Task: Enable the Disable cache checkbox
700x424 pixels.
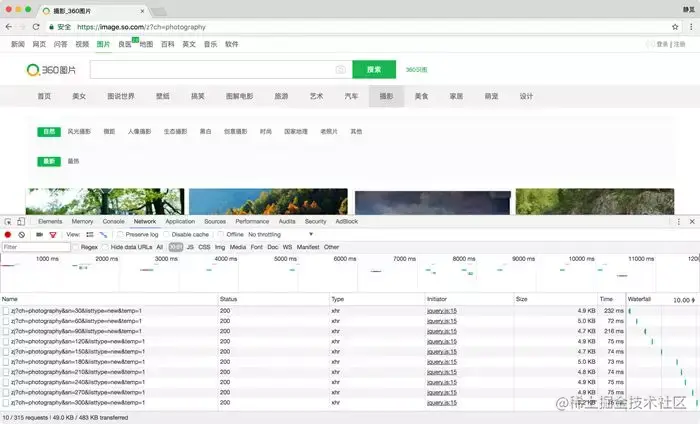Action: tap(166, 234)
